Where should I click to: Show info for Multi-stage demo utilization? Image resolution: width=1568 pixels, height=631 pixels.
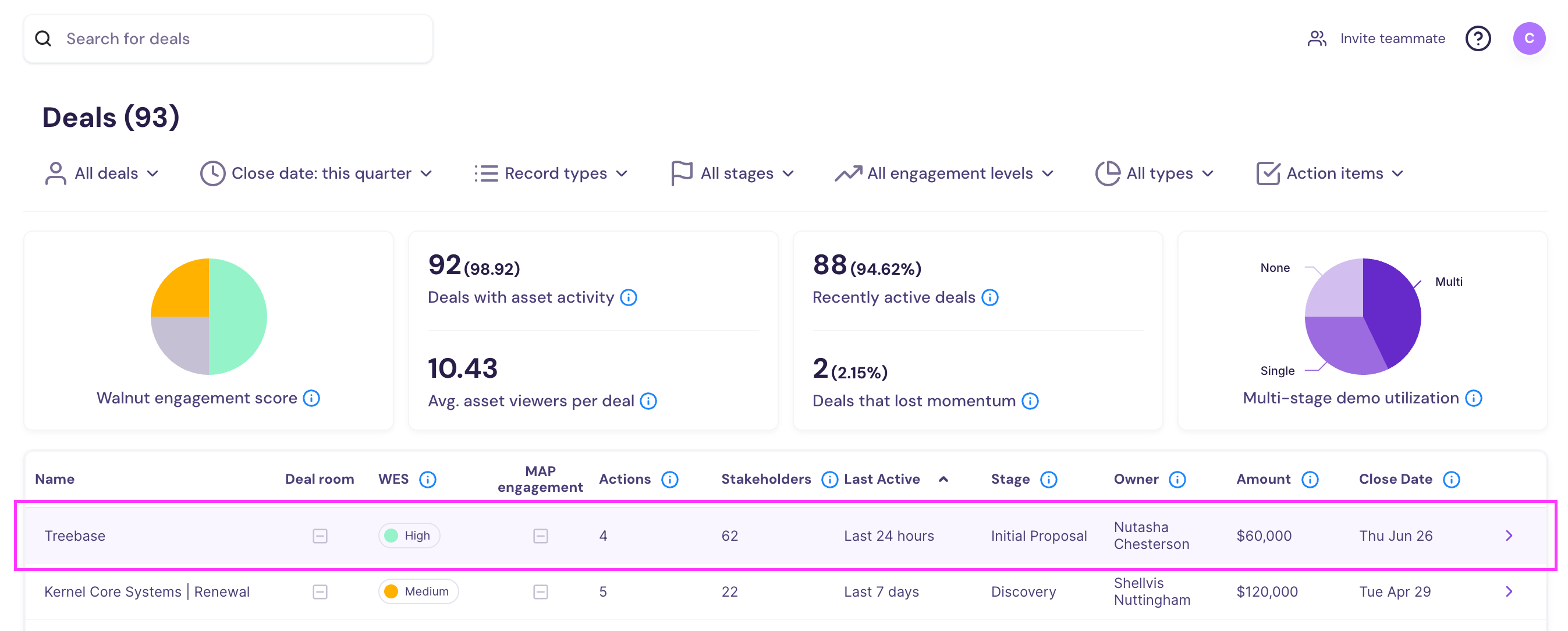(x=1473, y=398)
